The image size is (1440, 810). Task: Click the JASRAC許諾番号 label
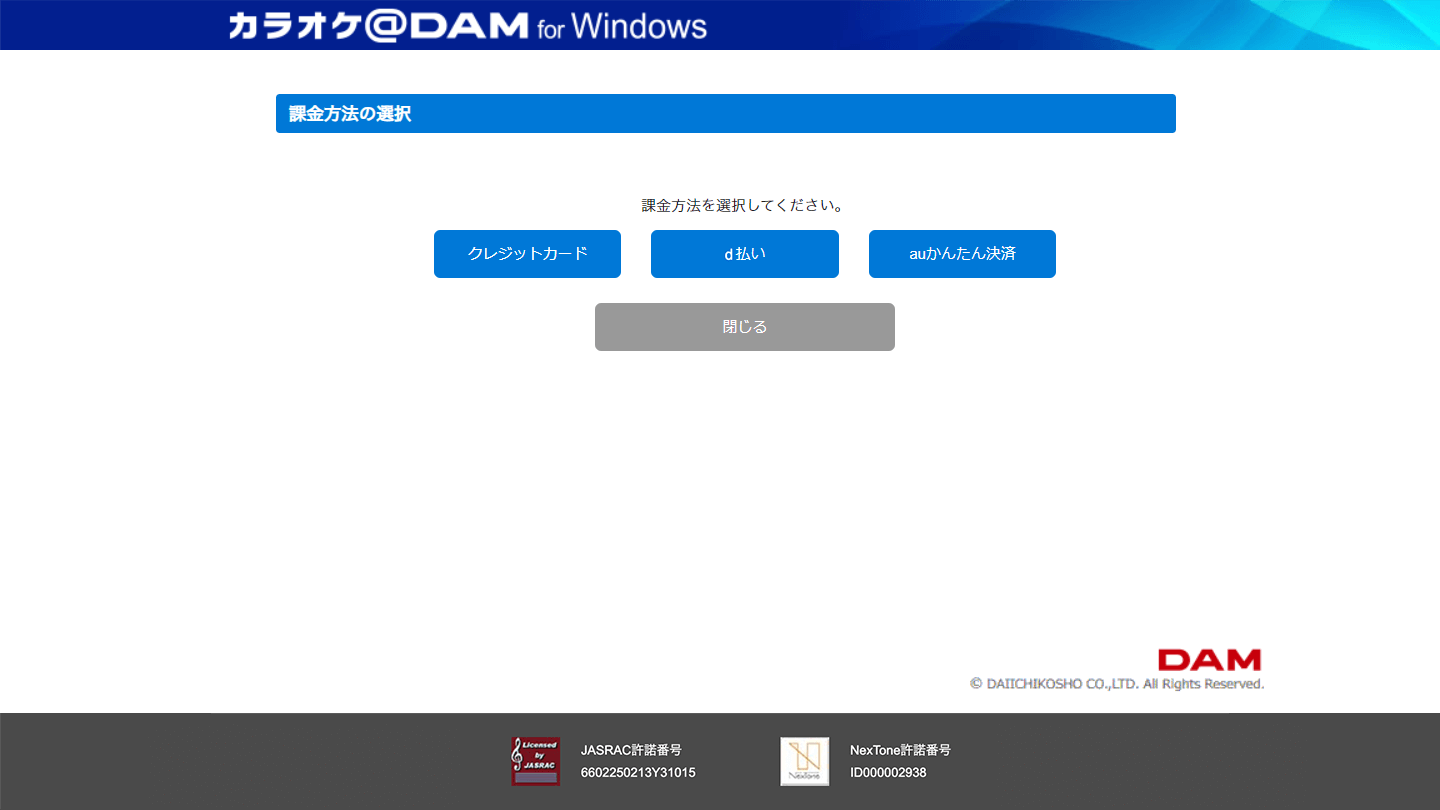tap(631, 750)
